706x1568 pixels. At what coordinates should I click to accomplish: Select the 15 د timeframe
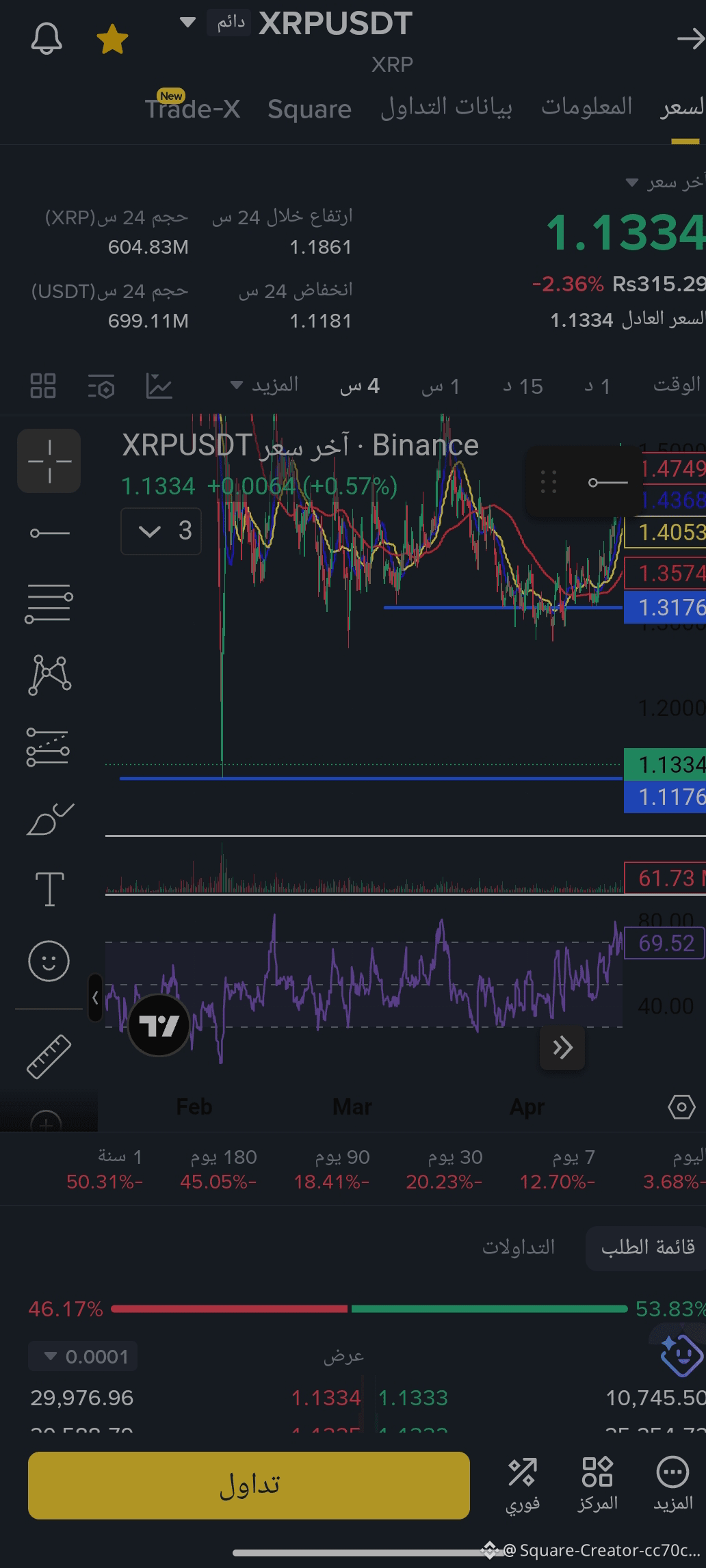[523, 386]
